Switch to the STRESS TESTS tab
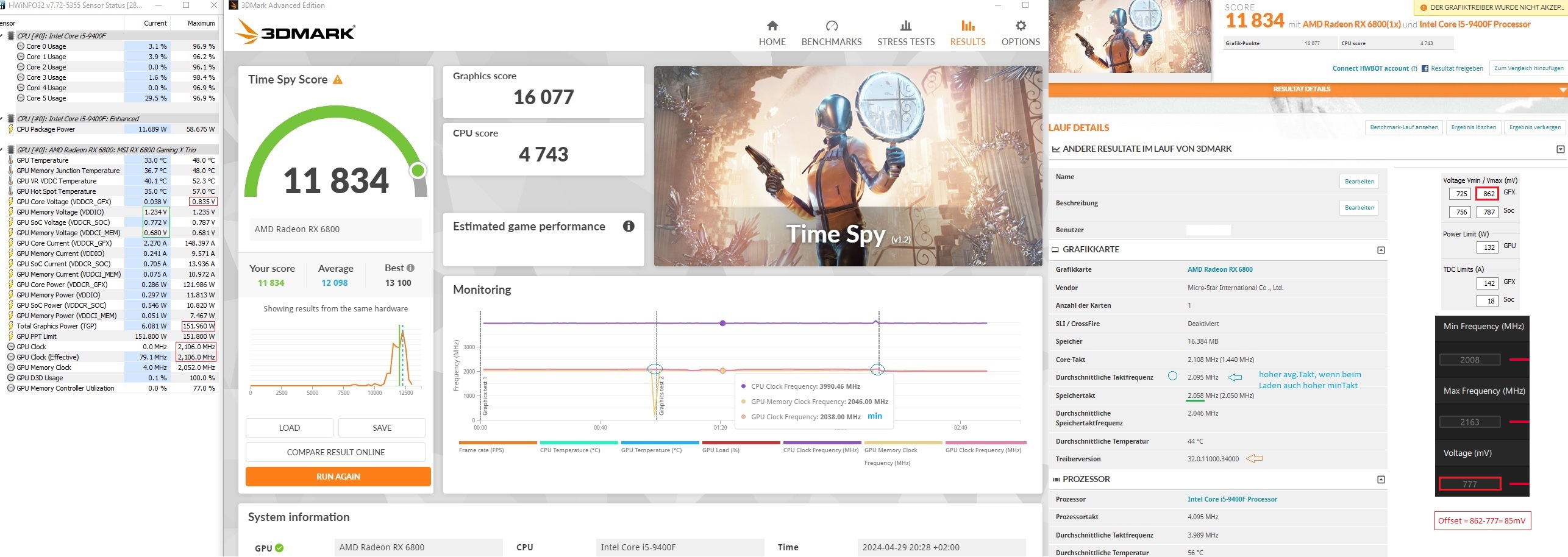Image resolution: width=1568 pixels, height=557 pixels. click(906, 34)
